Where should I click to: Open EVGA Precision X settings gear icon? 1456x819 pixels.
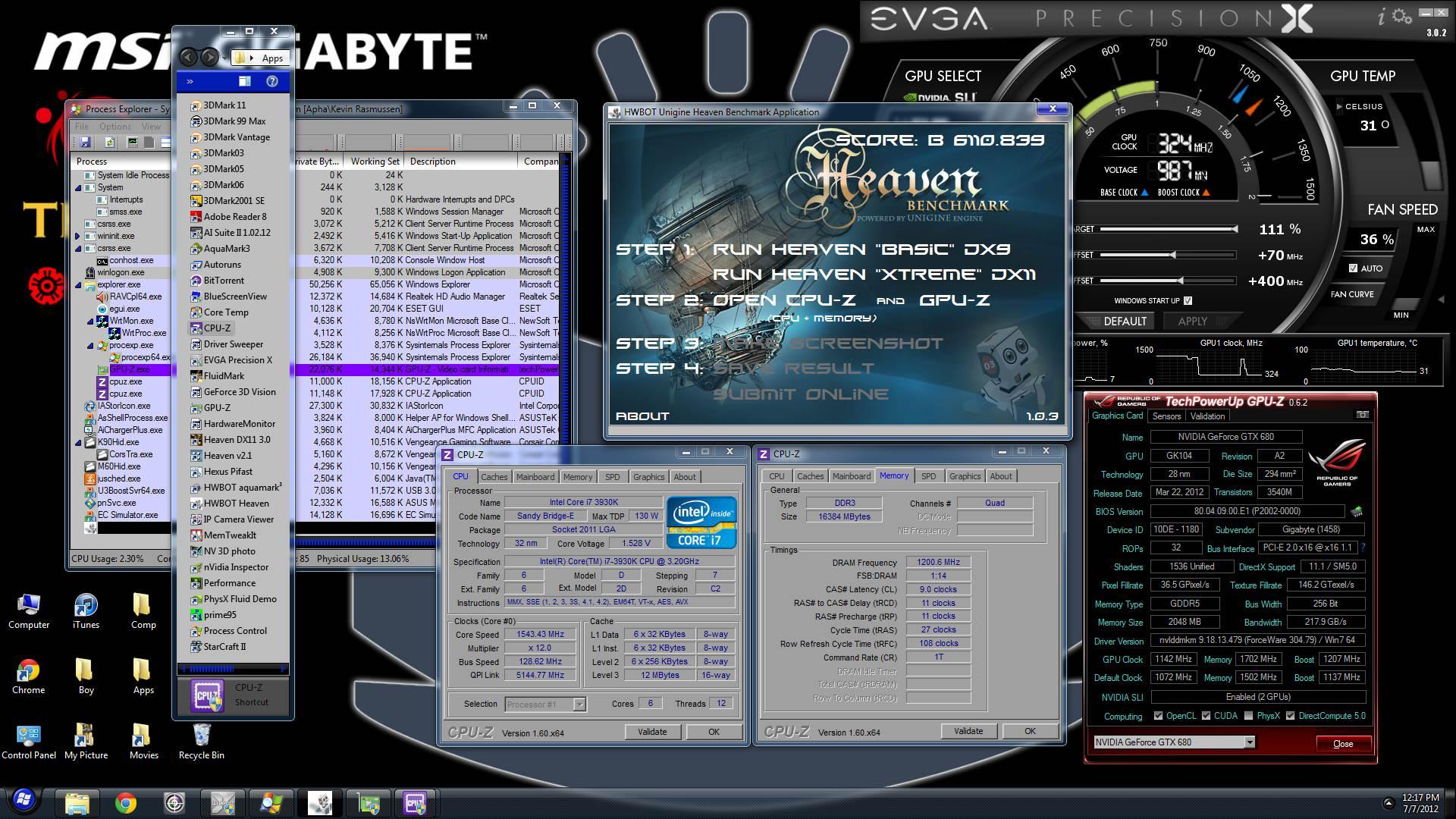pyautogui.click(x=1403, y=15)
